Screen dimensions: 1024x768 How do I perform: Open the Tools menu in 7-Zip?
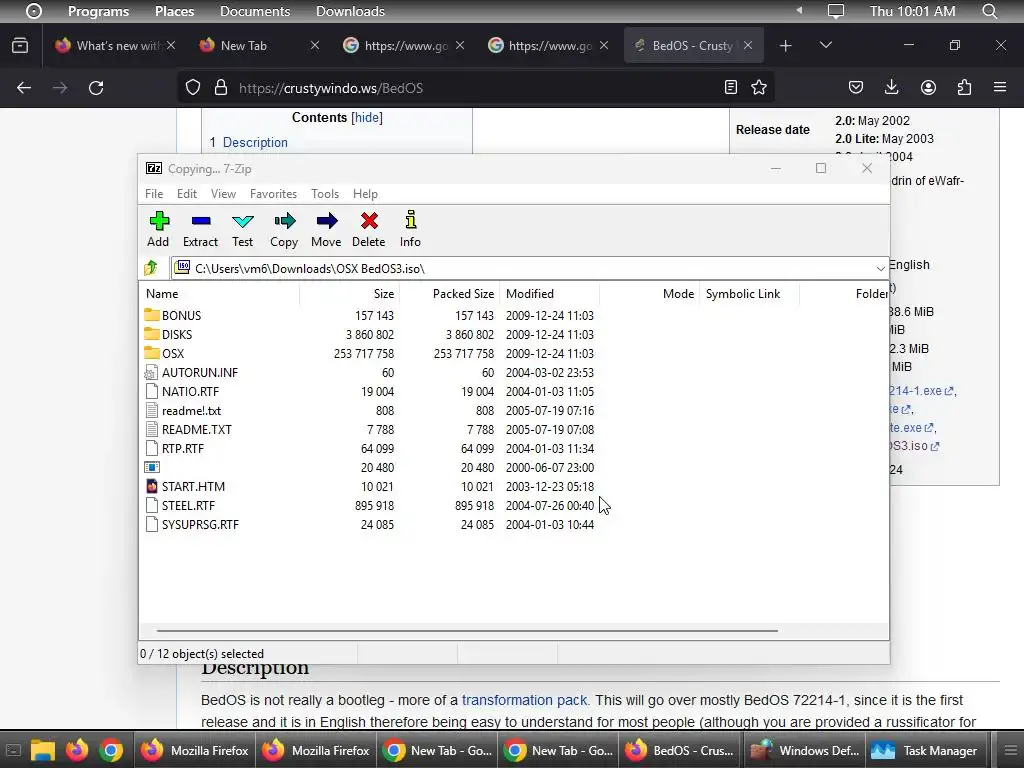pyautogui.click(x=325, y=194)
